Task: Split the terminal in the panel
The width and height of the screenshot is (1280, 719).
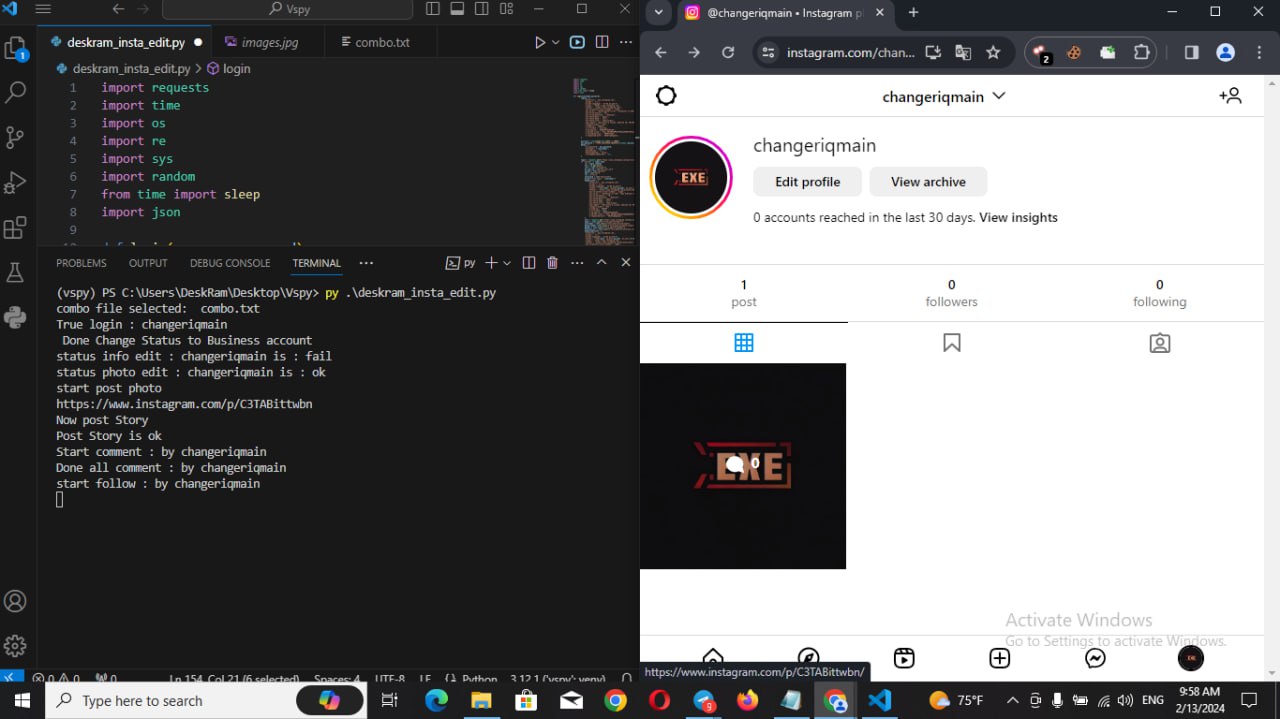Action: pyautogui.click(x=529, y=263)
